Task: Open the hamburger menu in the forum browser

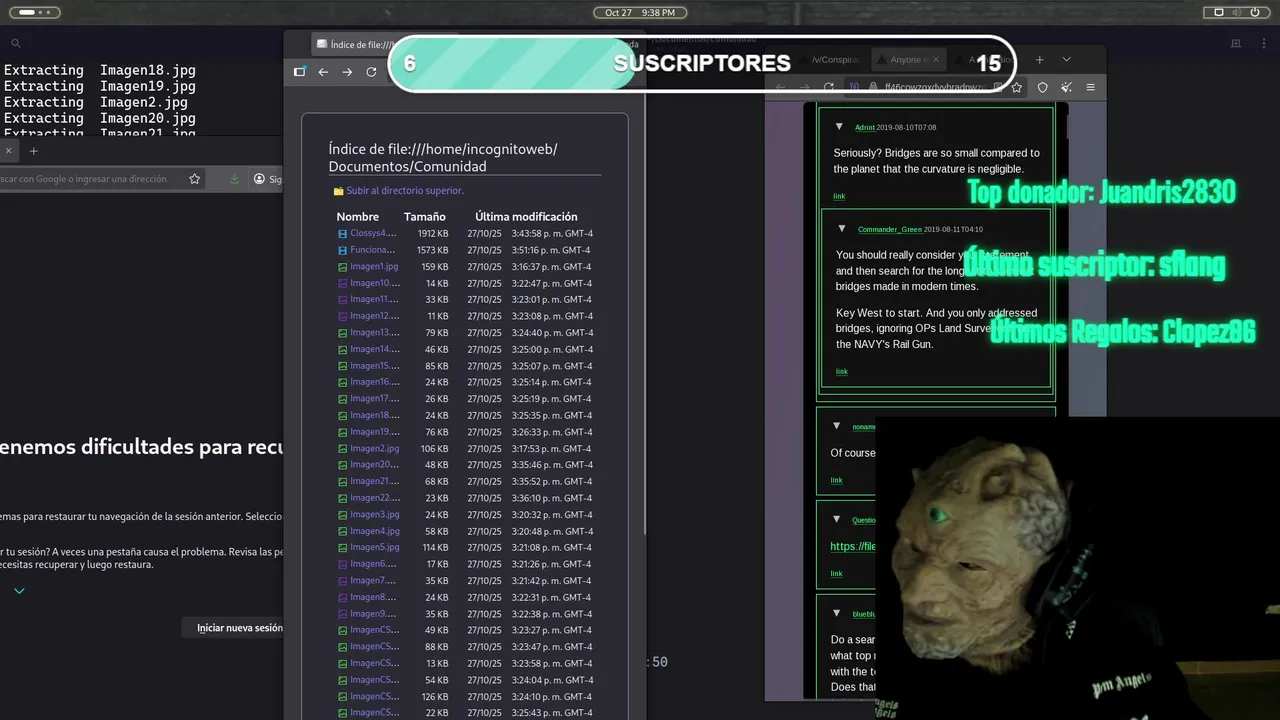Action: pos(1090,87)
